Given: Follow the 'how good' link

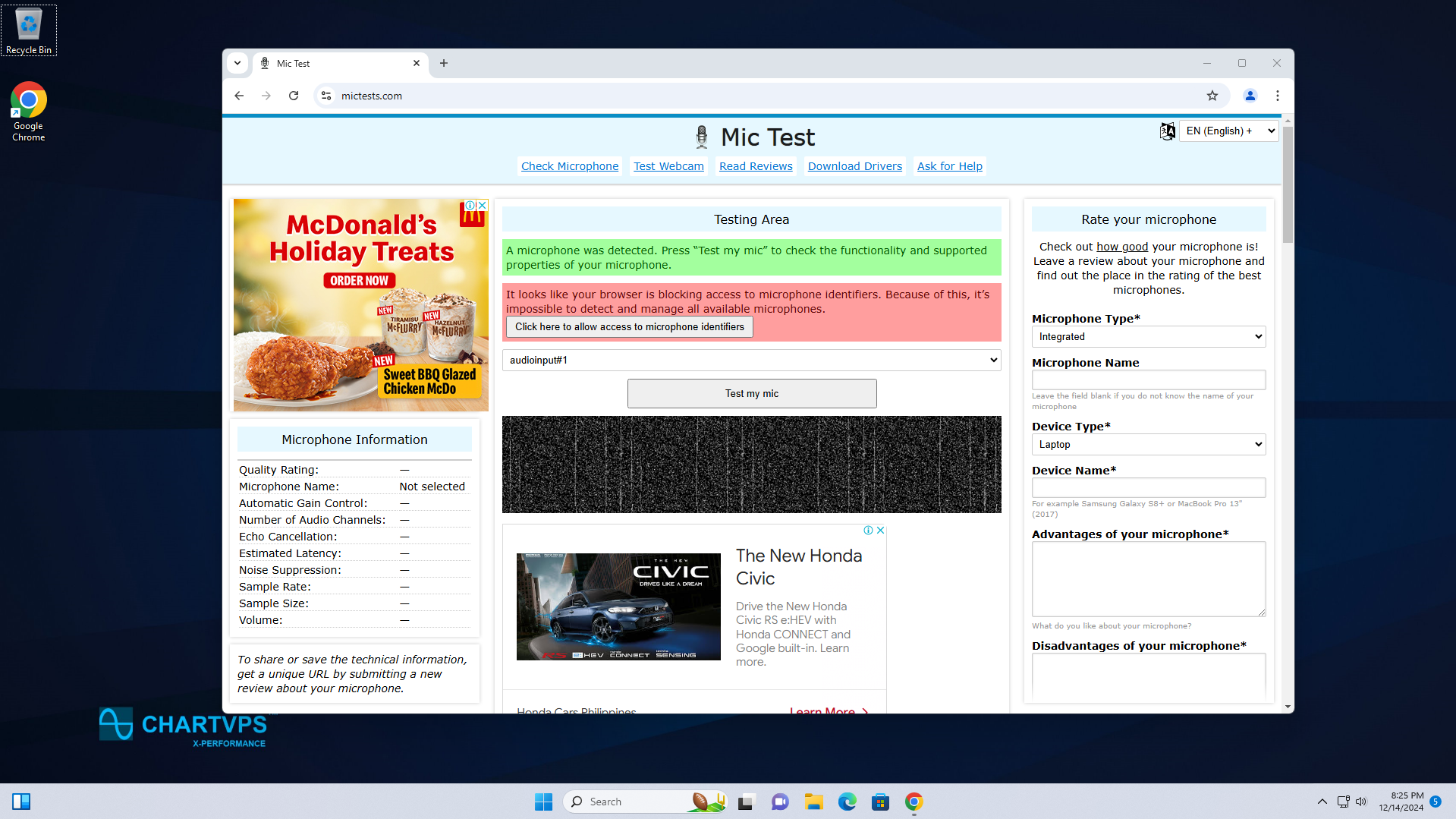Looking at the screenshot, I should point(1122,247).
